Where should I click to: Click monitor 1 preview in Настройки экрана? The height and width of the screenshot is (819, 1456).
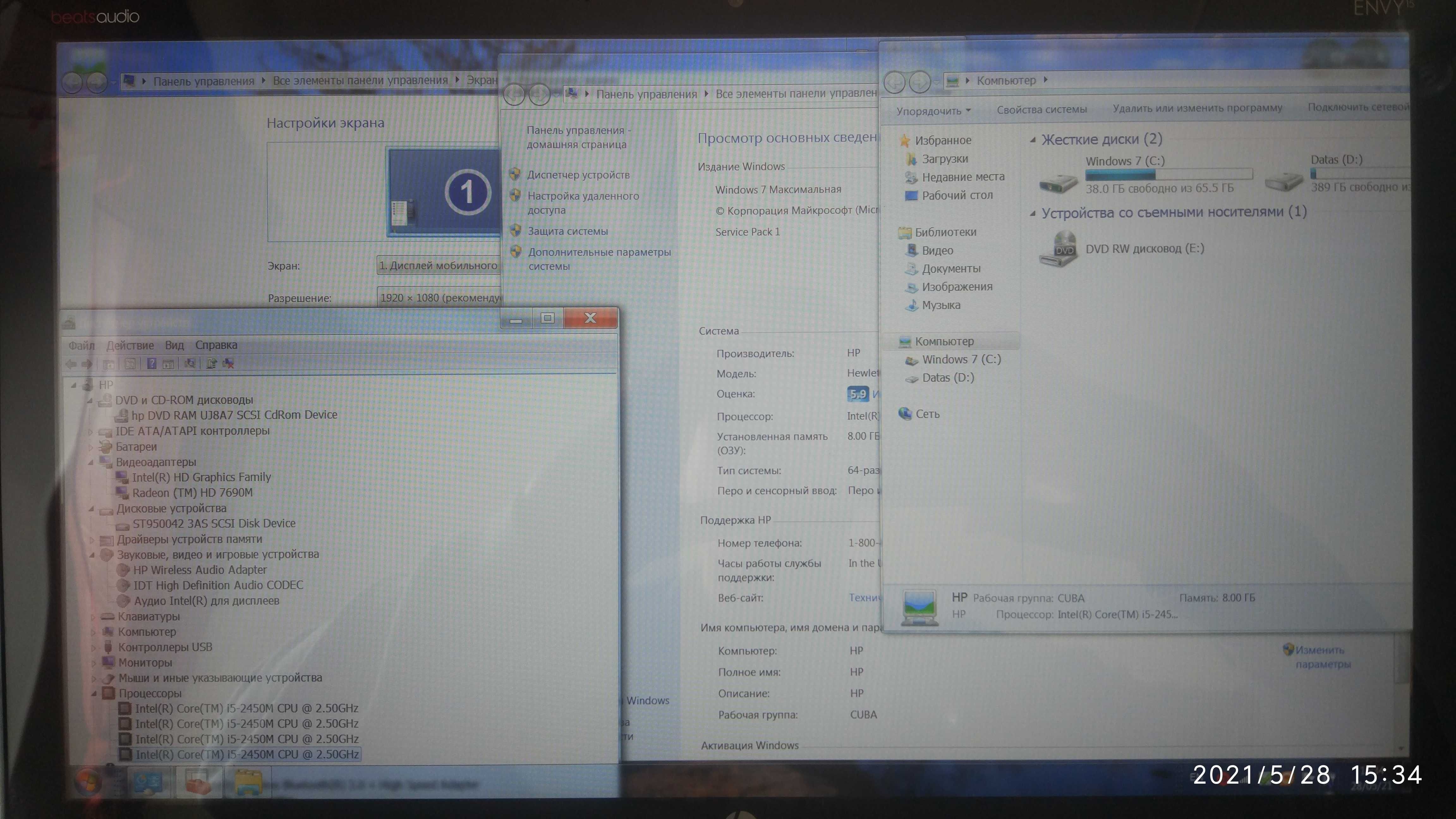click(x=443, y=192)
